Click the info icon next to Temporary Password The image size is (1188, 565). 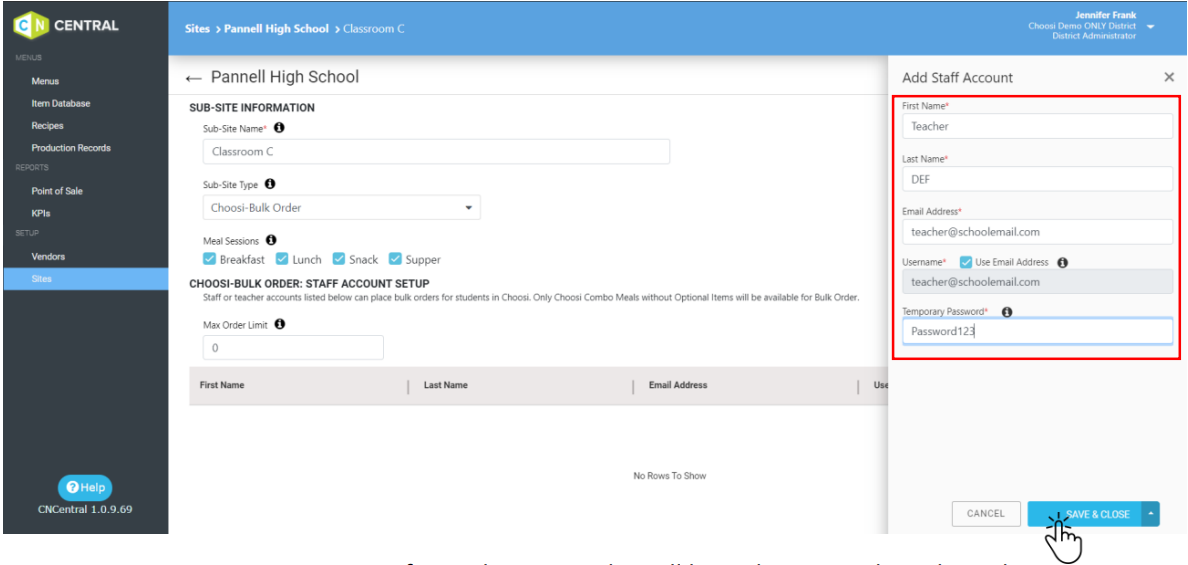click(x=1007, y=311)
